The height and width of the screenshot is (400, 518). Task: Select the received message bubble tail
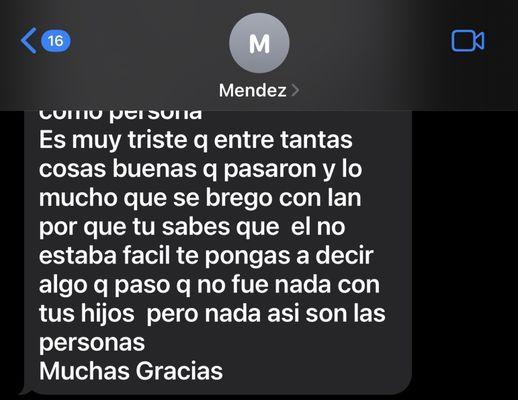pos(24,391)
